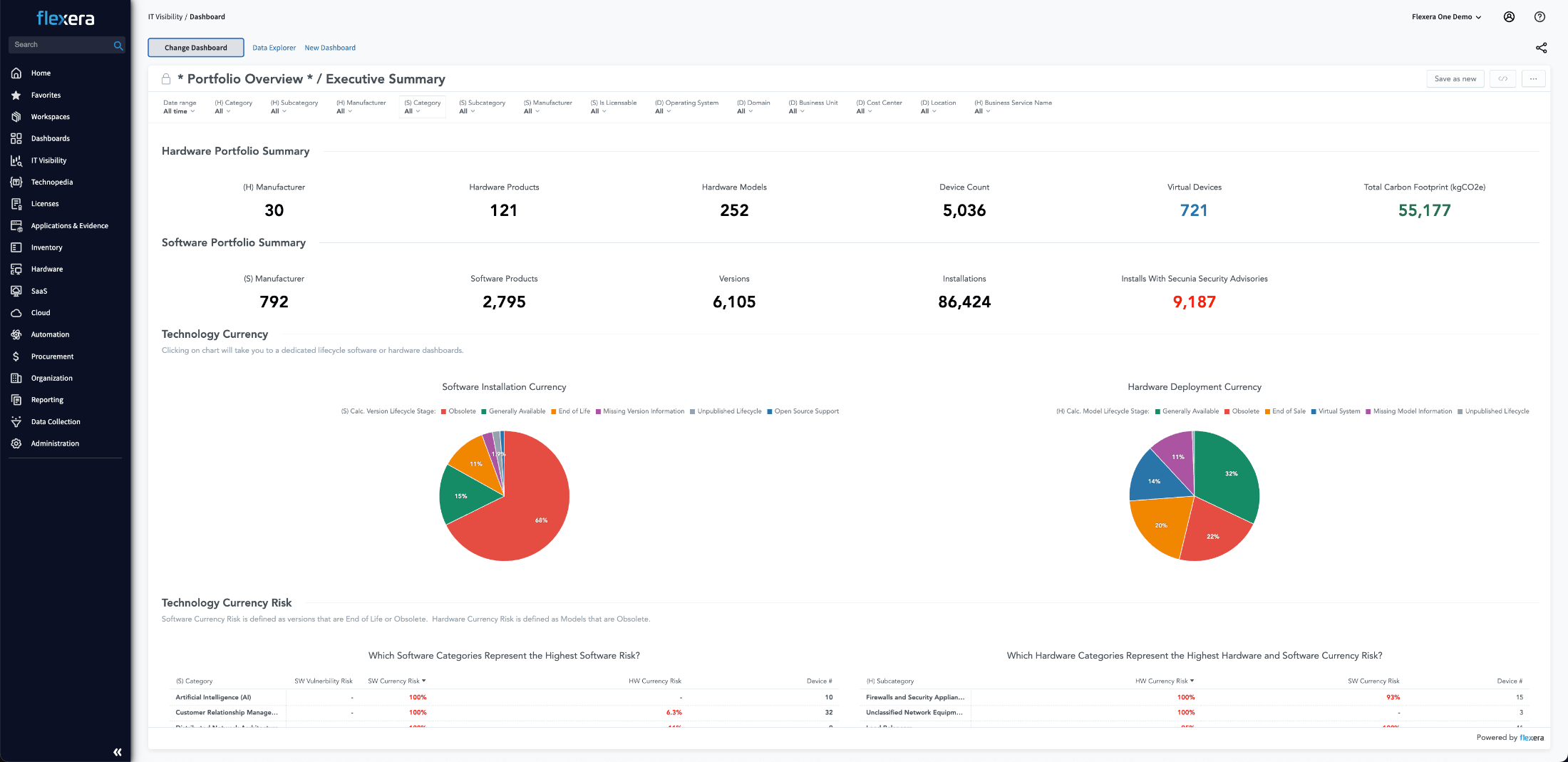The width and height of the screenshot is (1568, 762).
Task: Open the Automation sidebar icon
Action: (16, 334)
